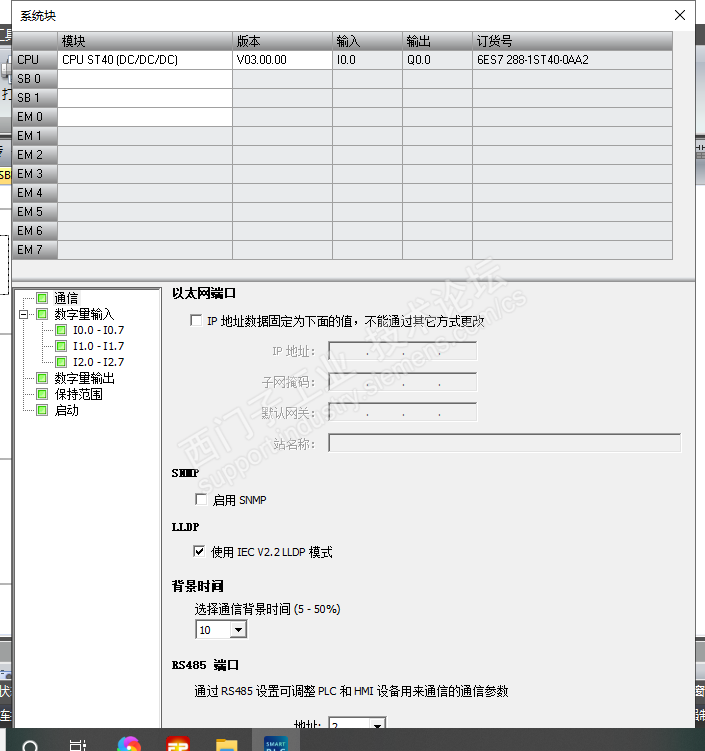Click the SB 1 module cell

(x=145, y=98)
